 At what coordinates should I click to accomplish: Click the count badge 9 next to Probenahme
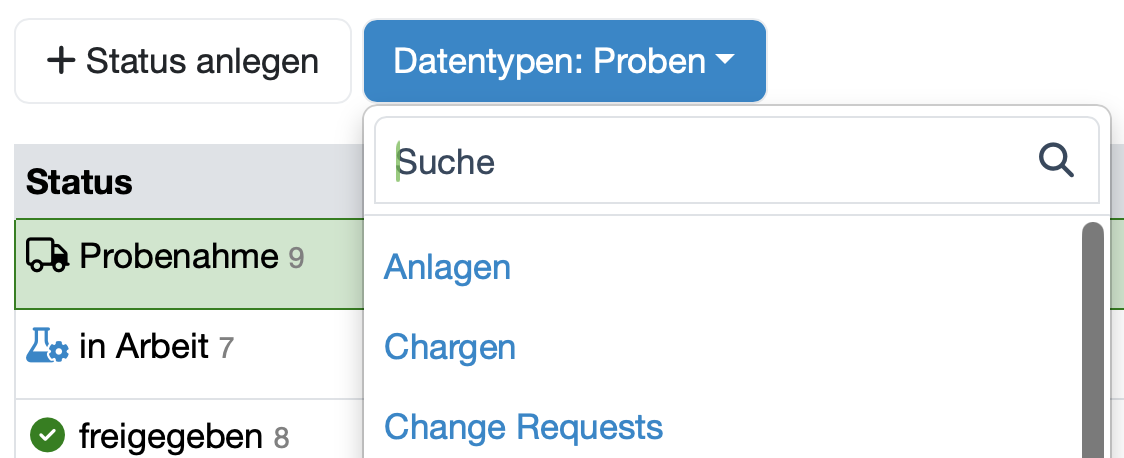pos(296,259)
